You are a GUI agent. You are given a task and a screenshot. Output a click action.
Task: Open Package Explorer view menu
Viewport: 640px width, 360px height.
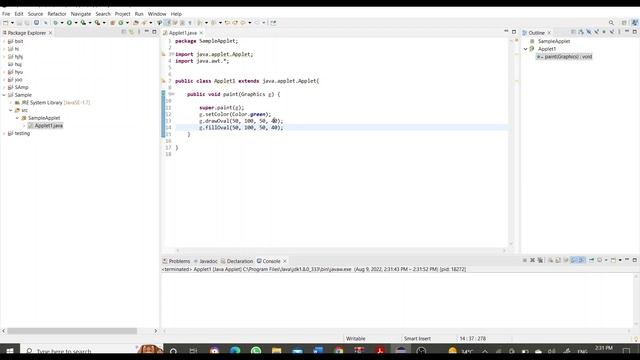pos(139,32)
